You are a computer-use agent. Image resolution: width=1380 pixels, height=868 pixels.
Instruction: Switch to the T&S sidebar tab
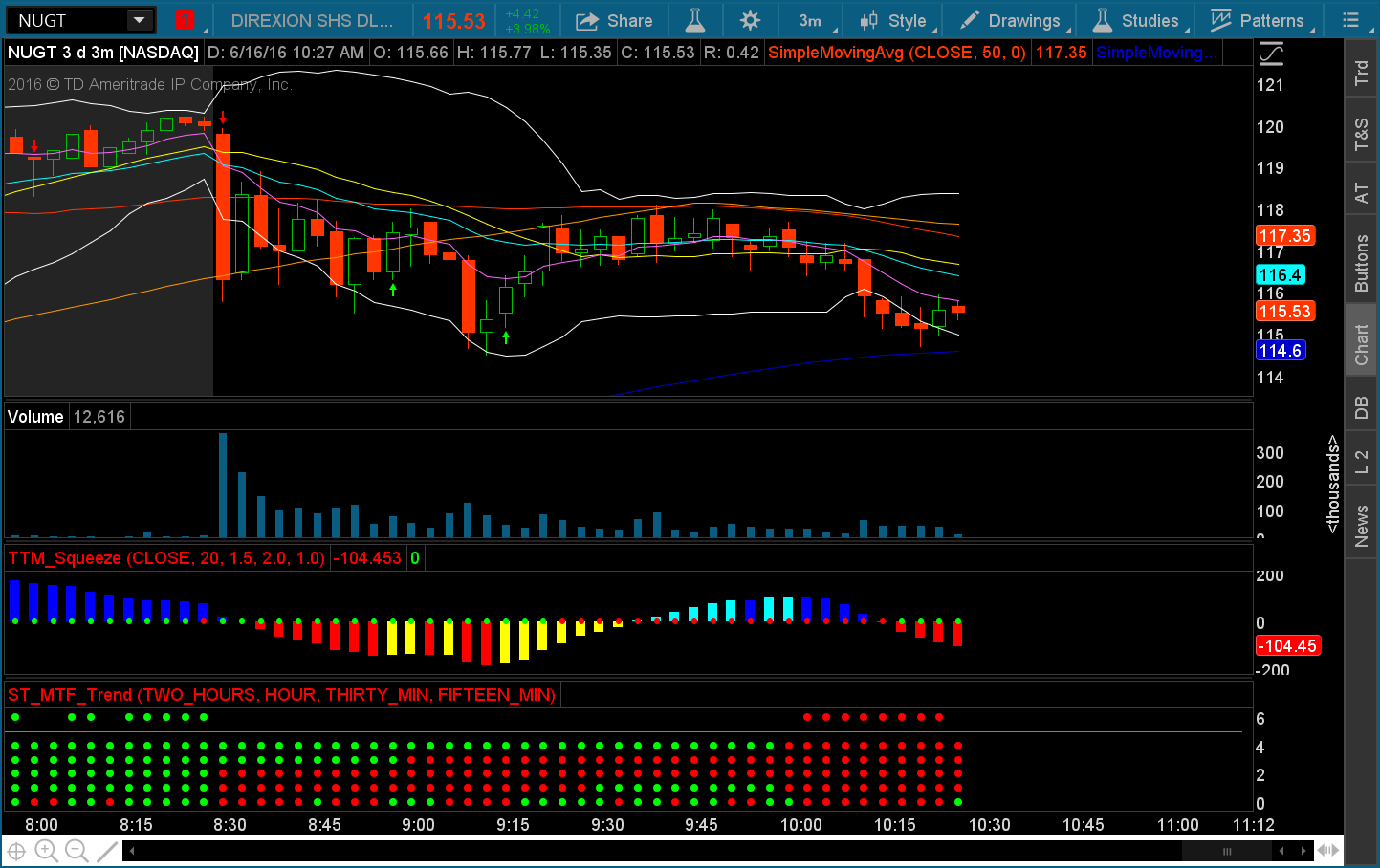[x=1361, y=135]
